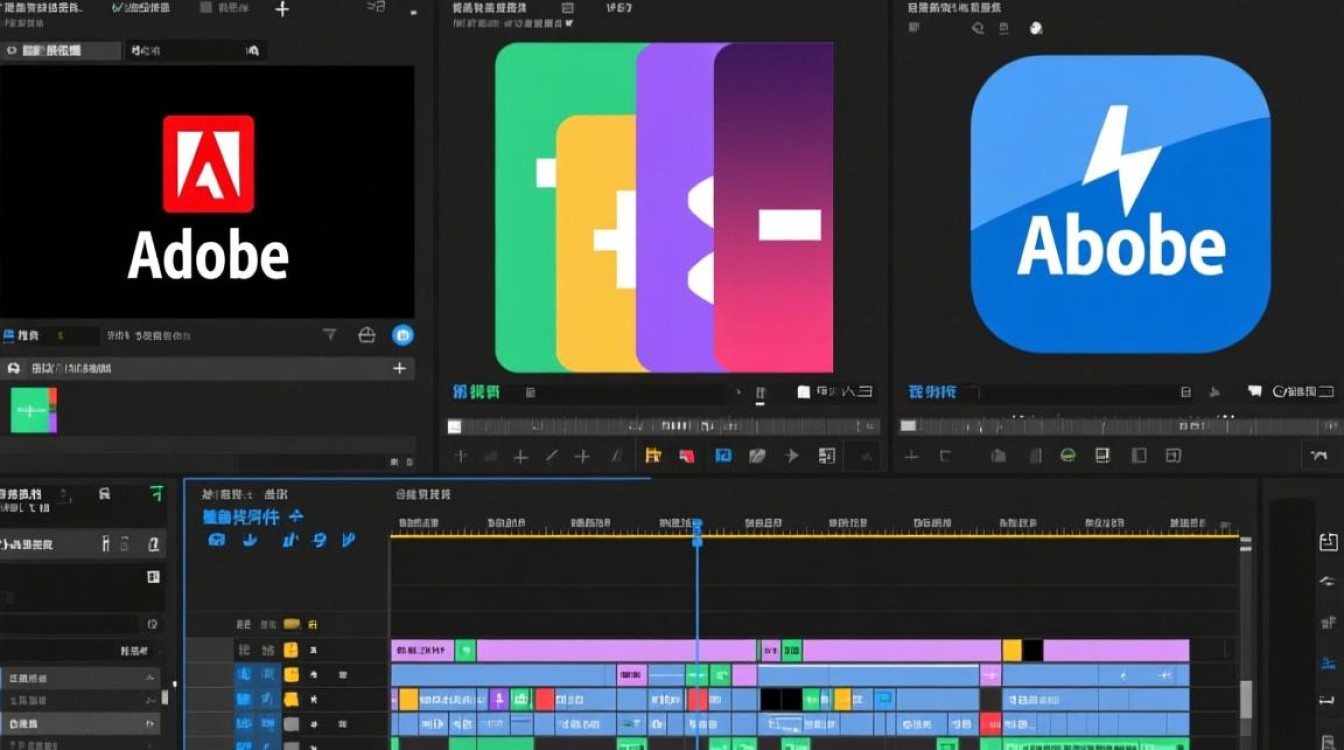The image size is (1344, 750).
Task: Click the funnel filter icon in the project panel
Action: (330, 335)
